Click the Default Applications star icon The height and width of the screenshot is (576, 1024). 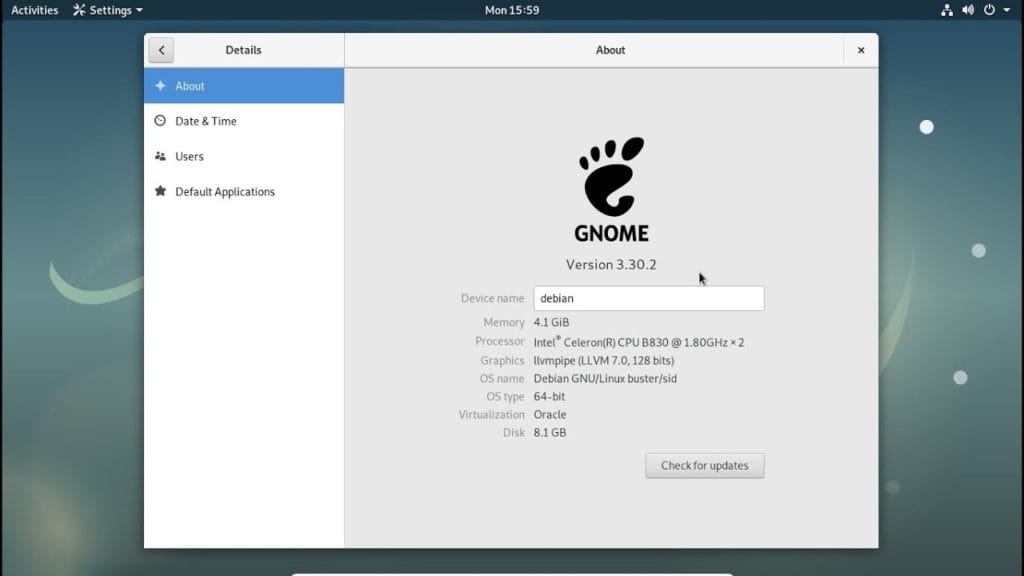(x=160, y=192)
